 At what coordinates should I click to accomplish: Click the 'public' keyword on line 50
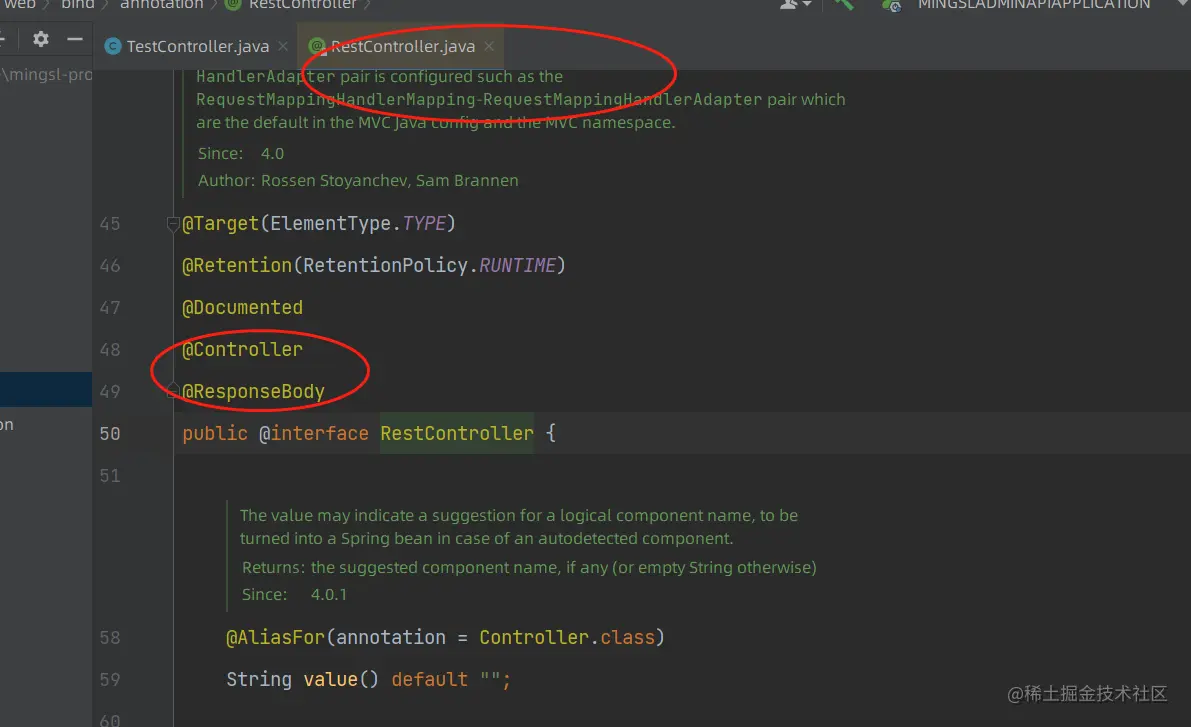215,433
